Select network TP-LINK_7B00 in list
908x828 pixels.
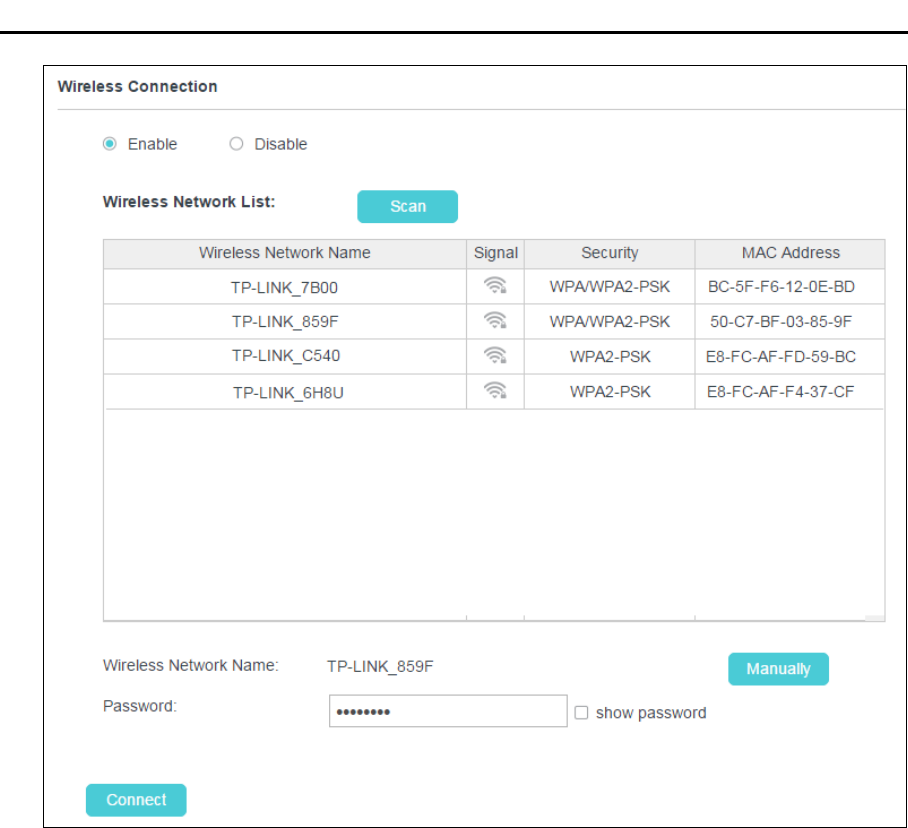[284, 288]
